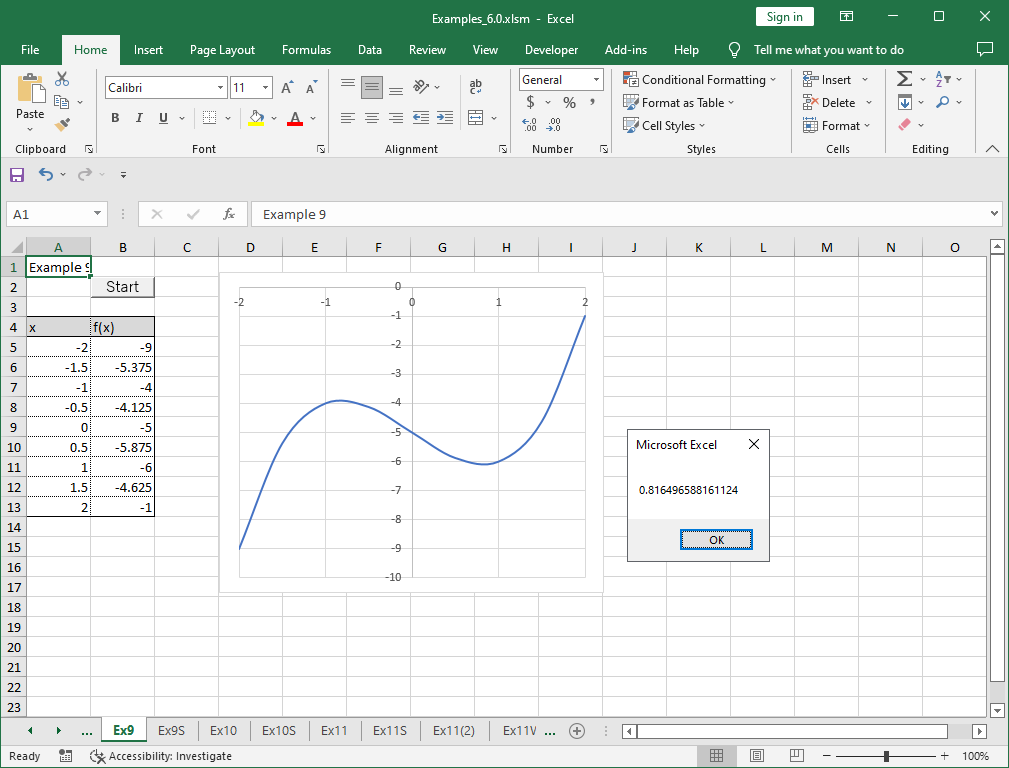Toggle Wrap Text option
Viewport: 1009px width, 768px height.
(x=476, y=88)
